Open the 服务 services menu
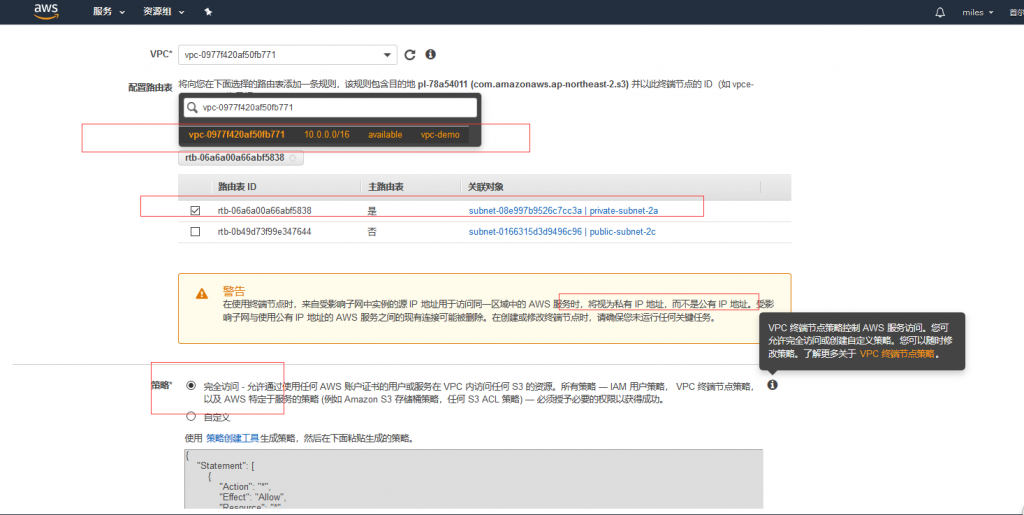The image size is (1024, 515). pos(108,12)
